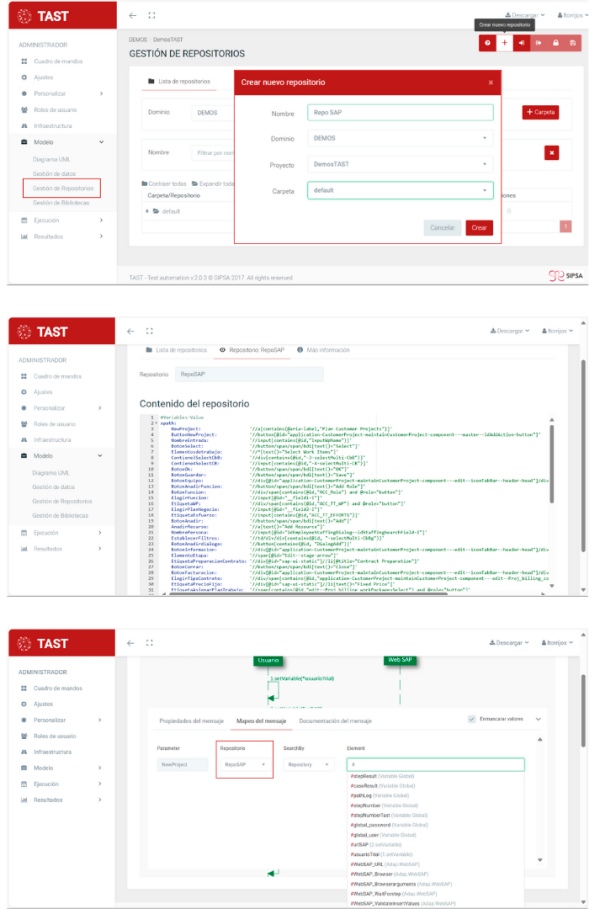Open the Descargar menu in top screenshot
Screen dimensions: 600x909
point(525,15)
